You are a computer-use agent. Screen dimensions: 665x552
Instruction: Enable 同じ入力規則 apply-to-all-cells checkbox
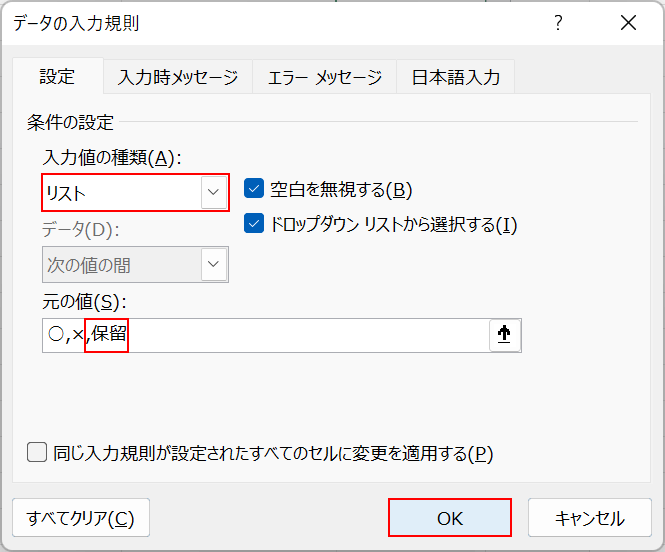(37, 452)
